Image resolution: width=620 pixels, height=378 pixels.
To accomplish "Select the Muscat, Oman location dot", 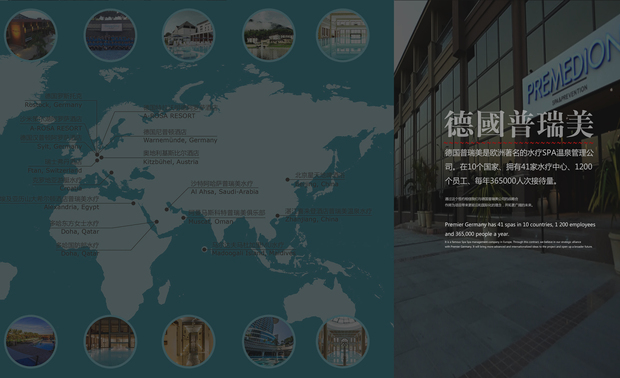I will click(x=183, y=218).
